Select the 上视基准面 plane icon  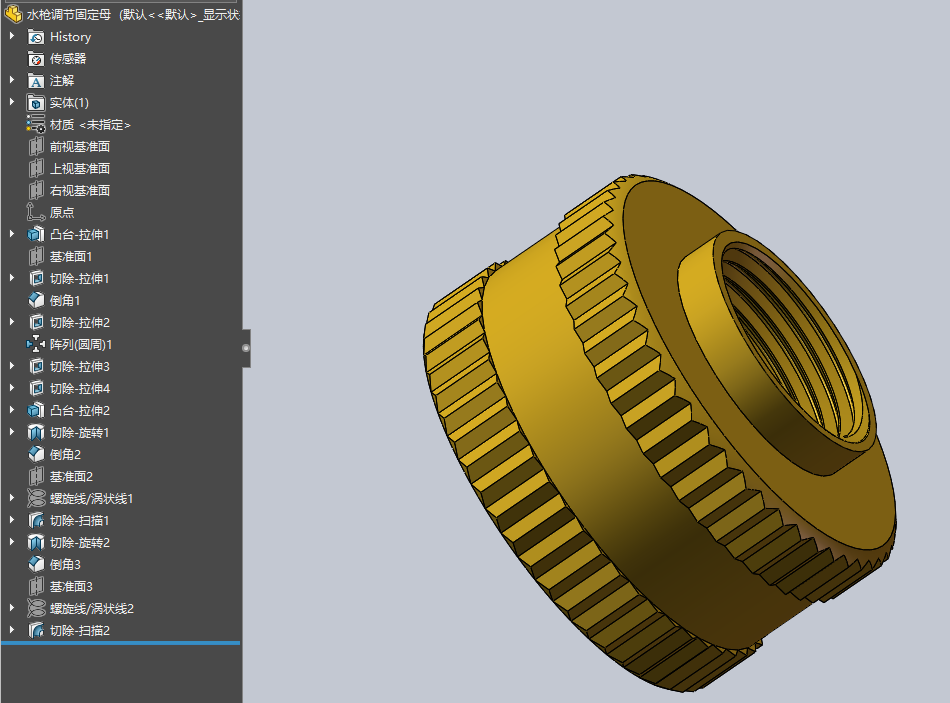coord(36,168)
